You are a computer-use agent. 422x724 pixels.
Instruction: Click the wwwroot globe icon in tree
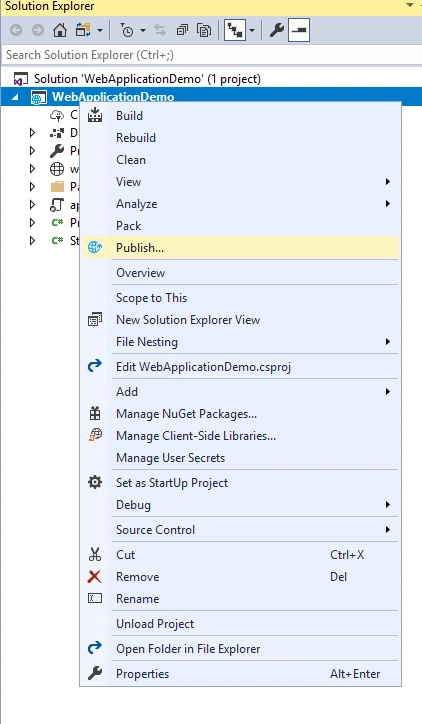pos(57,169)
